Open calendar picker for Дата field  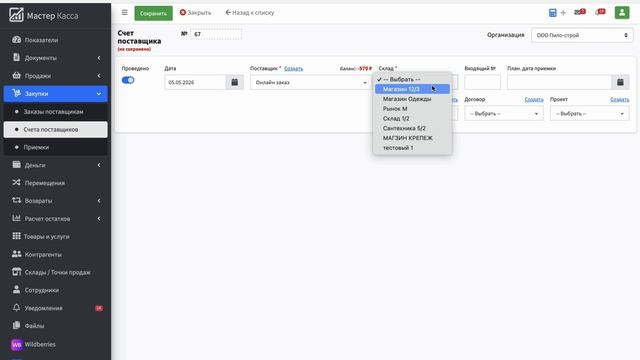coord(235,82)
